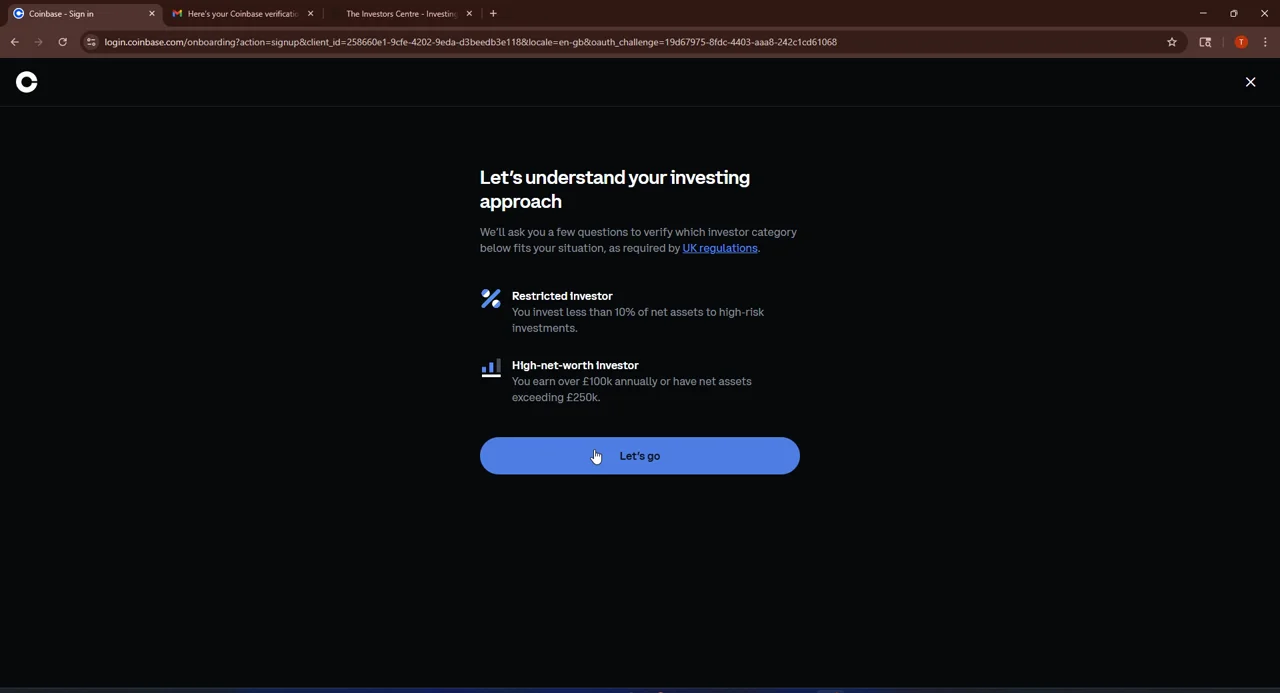Click the 'Let's understand your investing approach' heading
1280x693 pixels.
[x=615, y=189]
